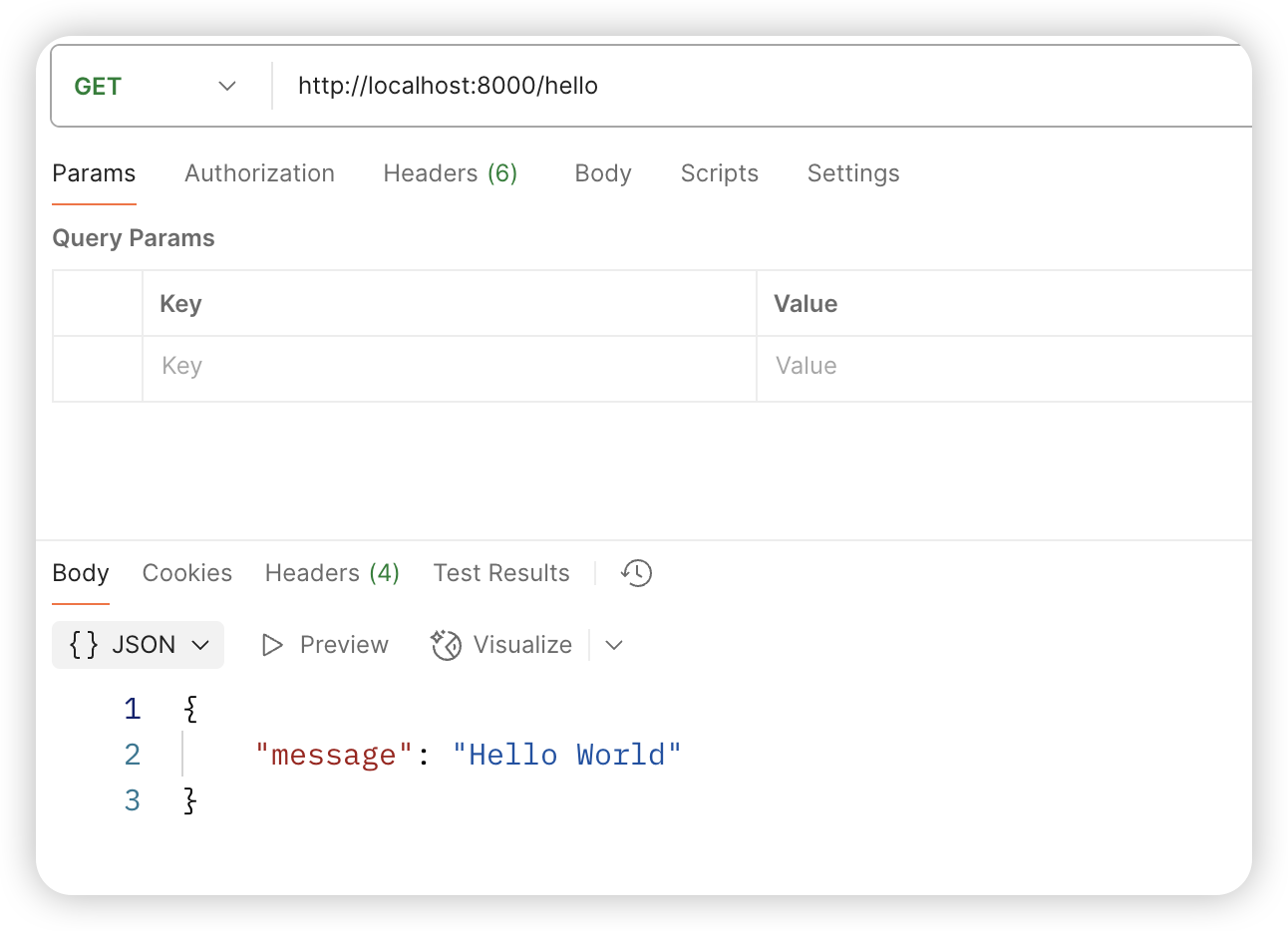Click line number 3 in response
The image size is (1288, 931).
(x=133, y=800)
